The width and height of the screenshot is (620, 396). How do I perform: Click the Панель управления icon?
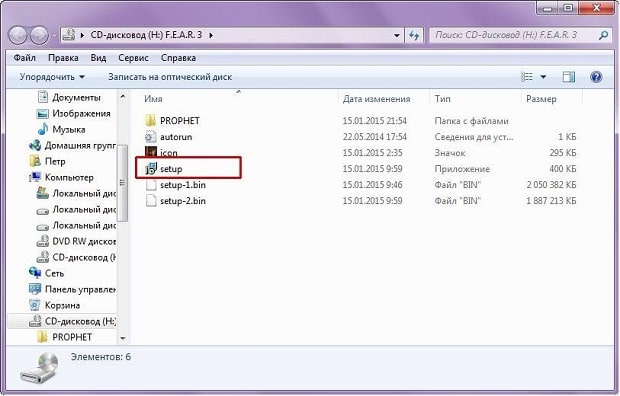click(x=35, y=289)
